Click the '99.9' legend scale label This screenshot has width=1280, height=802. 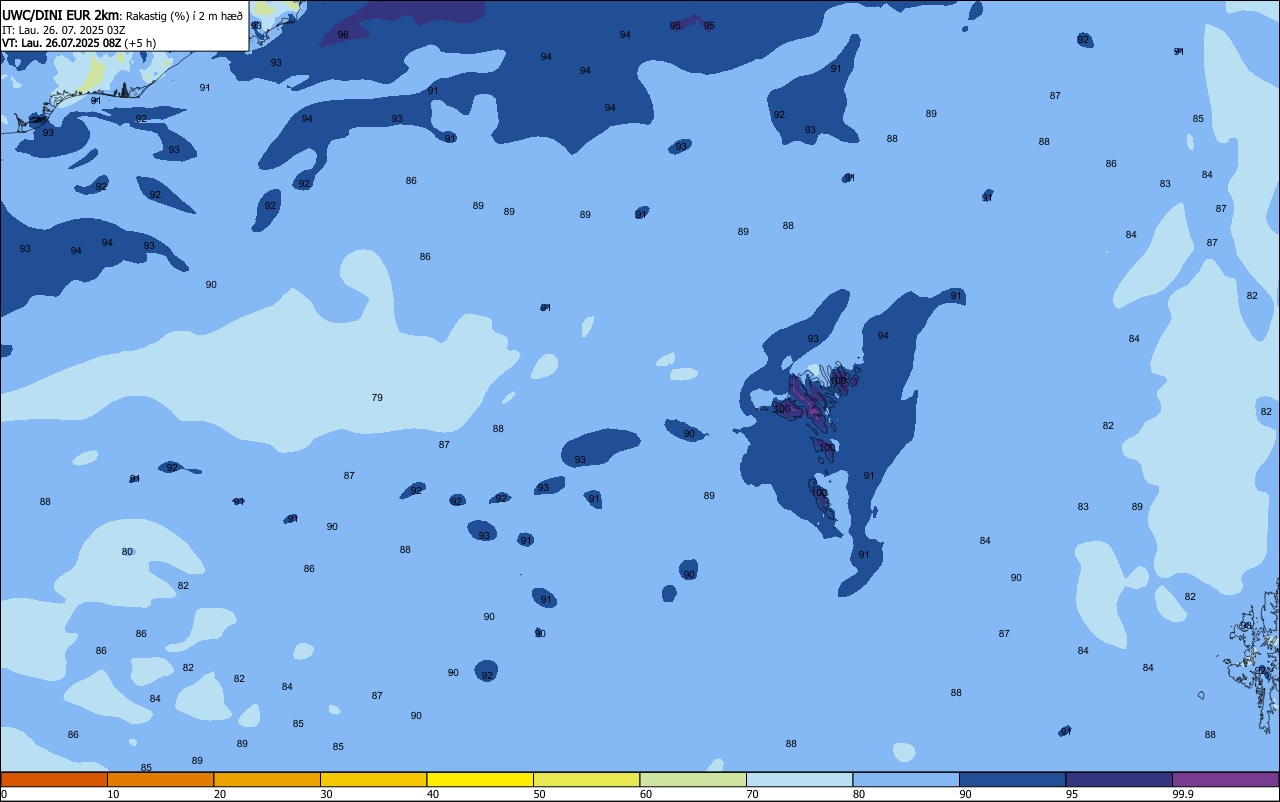[1183, 794]
